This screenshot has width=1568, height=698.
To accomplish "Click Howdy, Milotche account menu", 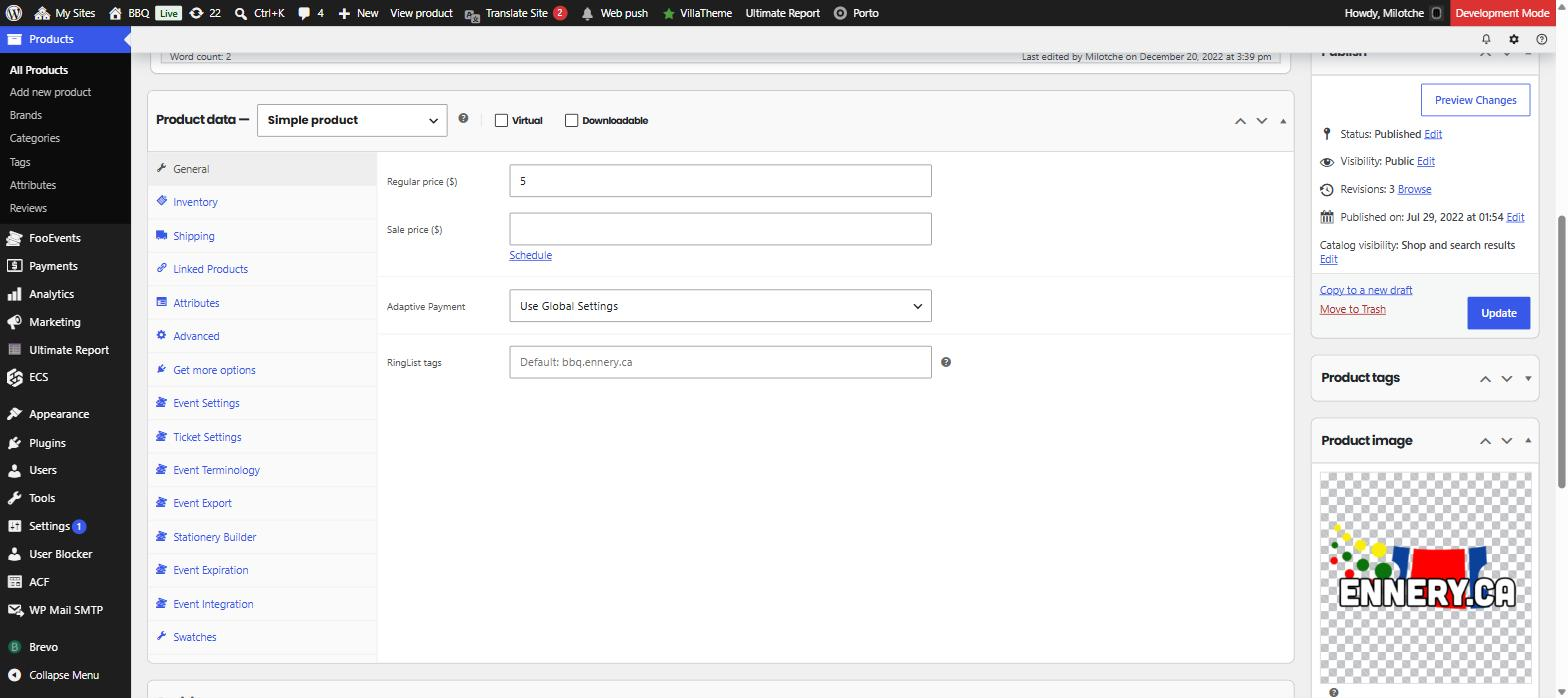I will point(1393,13).
